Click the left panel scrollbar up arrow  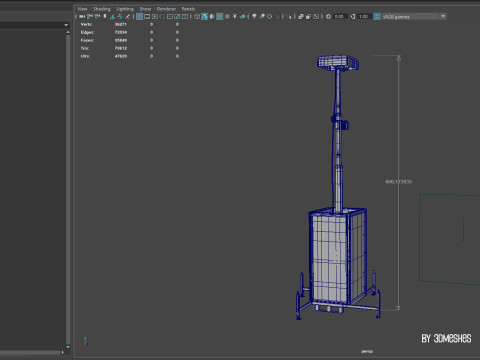tap(68, 32)
